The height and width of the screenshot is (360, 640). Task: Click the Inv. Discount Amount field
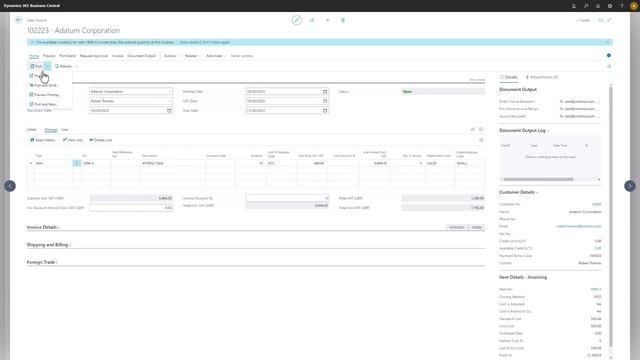pos(131,207)
